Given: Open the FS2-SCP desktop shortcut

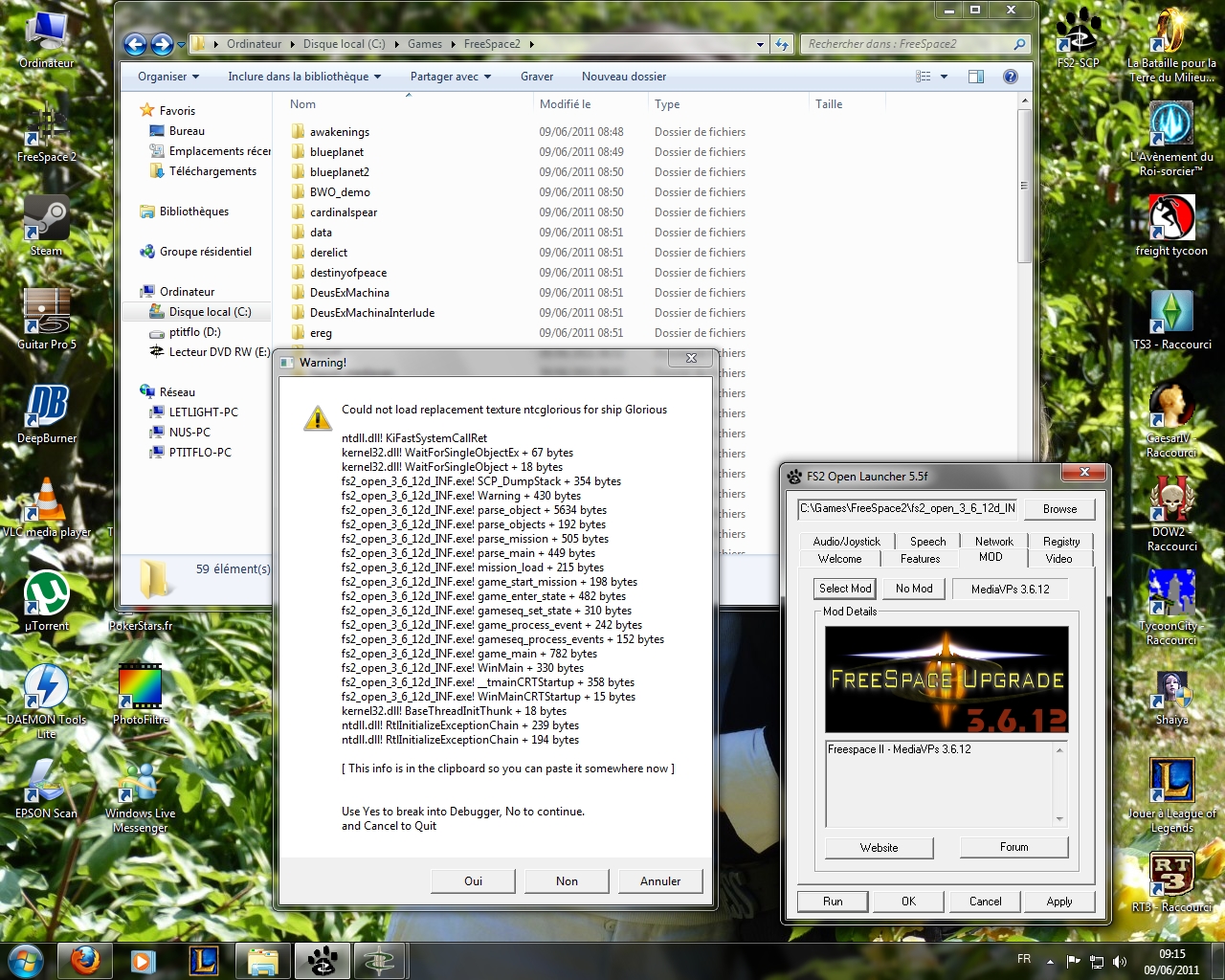Looking at the screenshot, I should pyautogui.click(x=1078, y=38).
